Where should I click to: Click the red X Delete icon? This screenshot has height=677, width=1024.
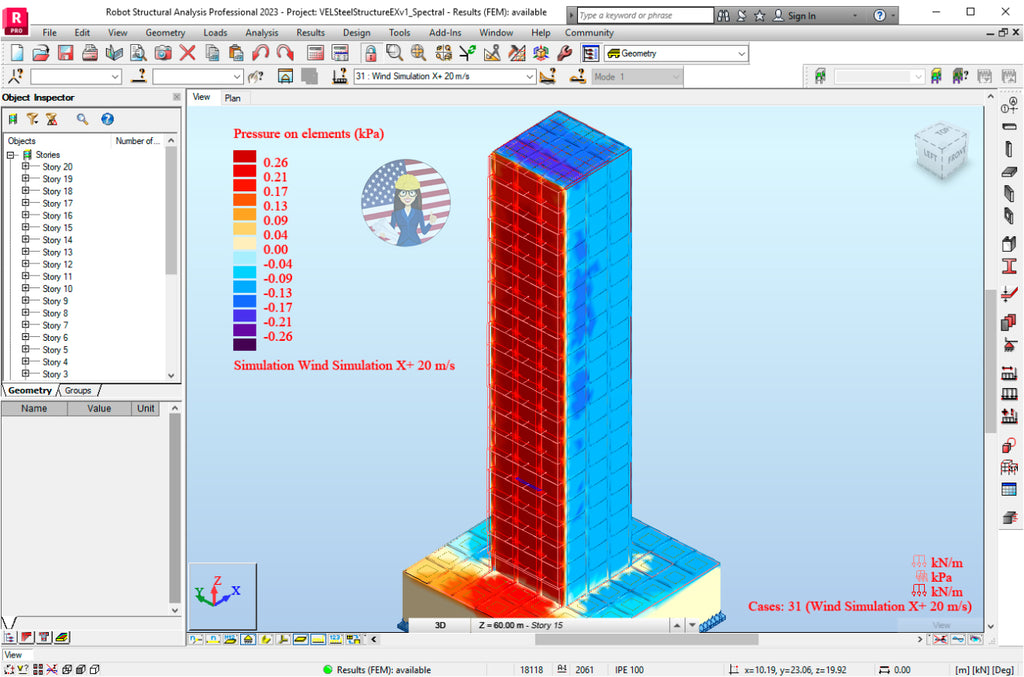tap(187, 53)
